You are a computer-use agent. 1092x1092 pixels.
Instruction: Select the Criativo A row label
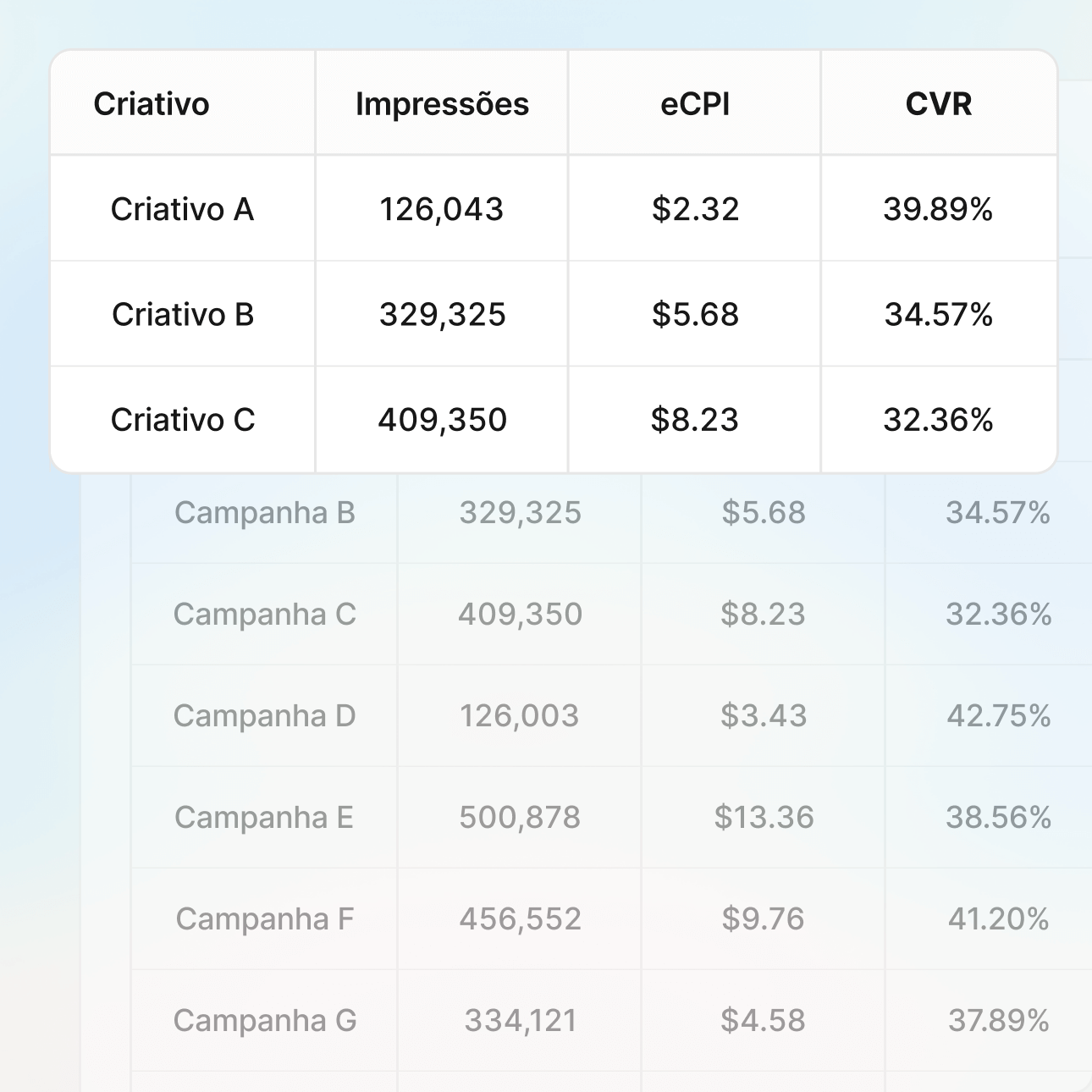coord(182,209)
